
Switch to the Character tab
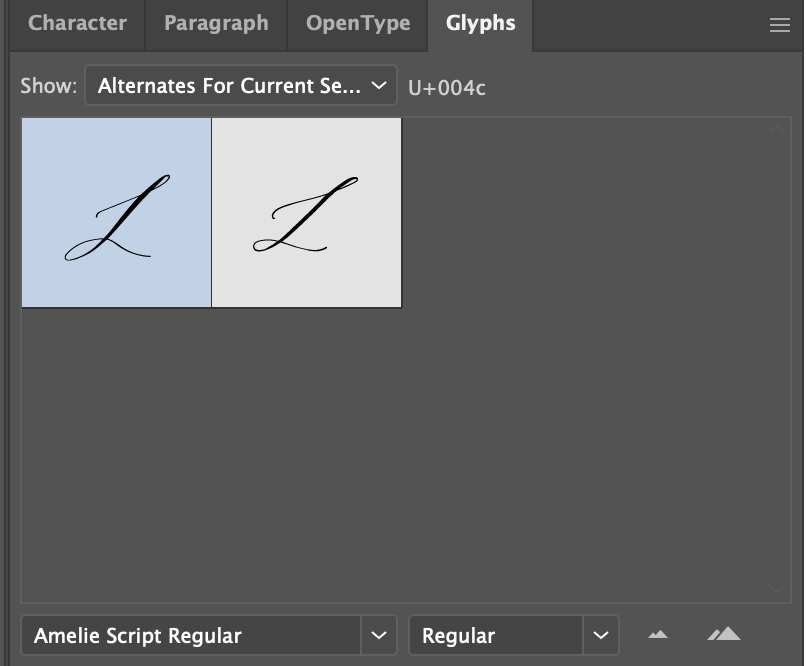pos(77,24)
